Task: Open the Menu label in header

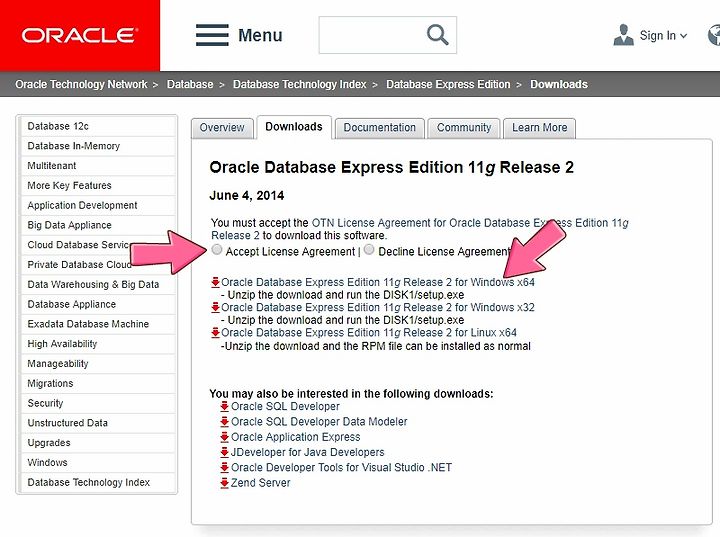Action: click(x=260, y=35)
